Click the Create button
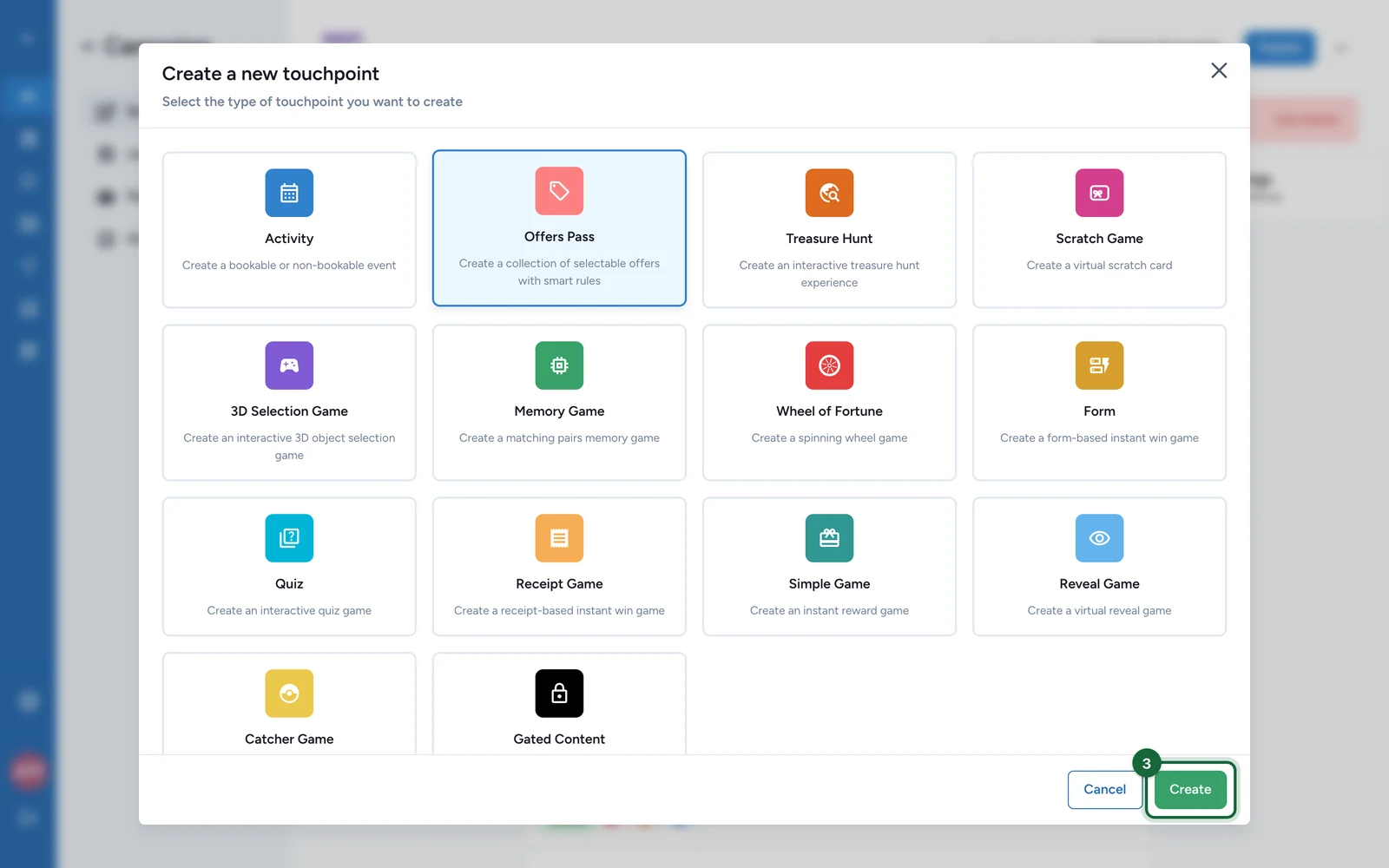 [x=1190, y=789]
